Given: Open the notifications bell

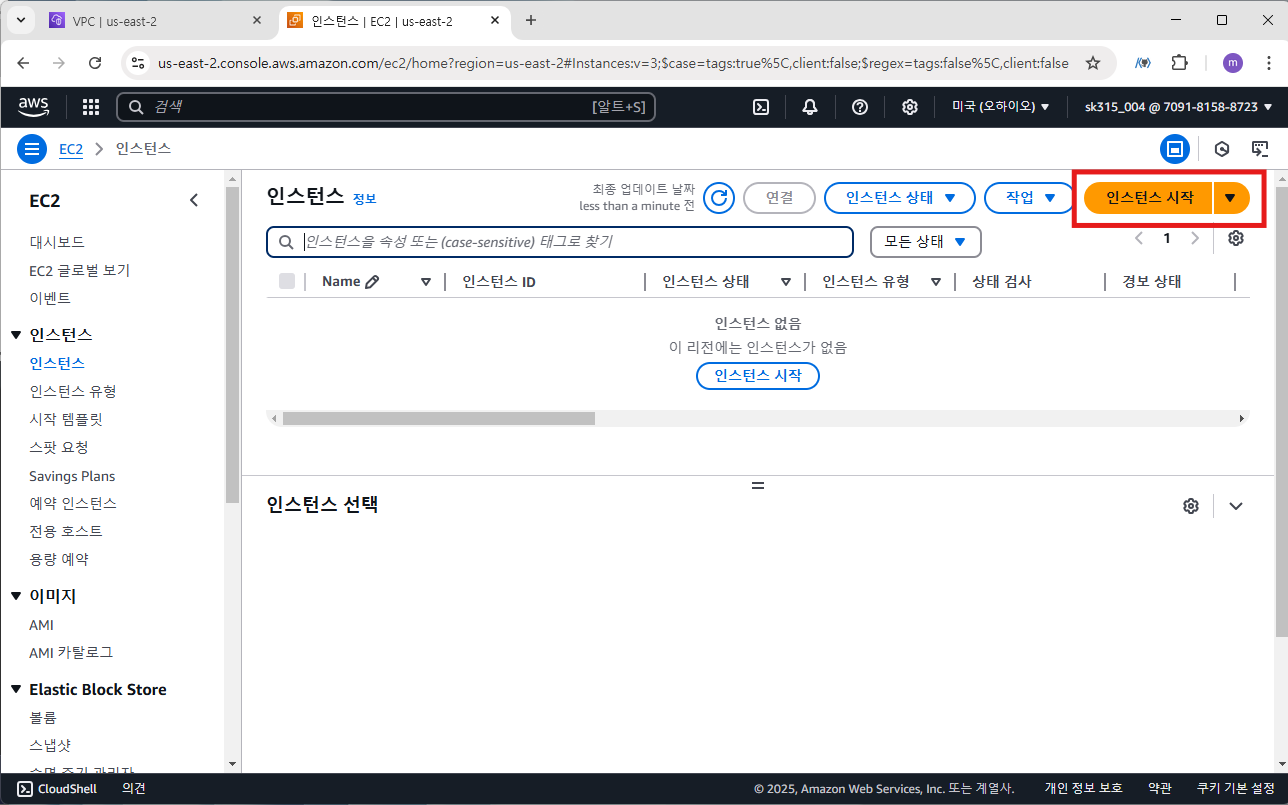Looking at the screenshot, I should (810, 107).
